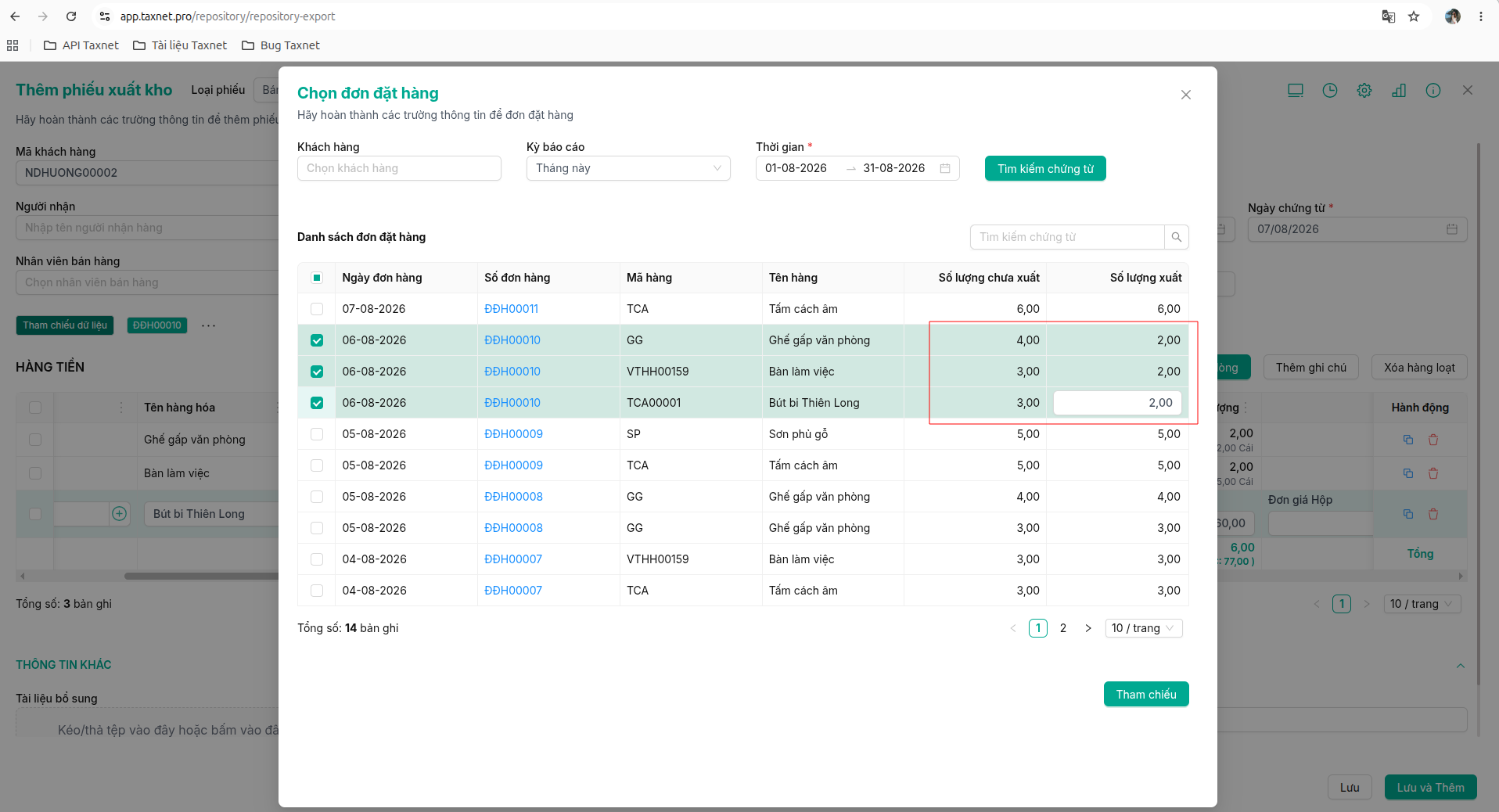Go to page 2 of order list
Screen dimensions: 1499x812
point(1062,628)
